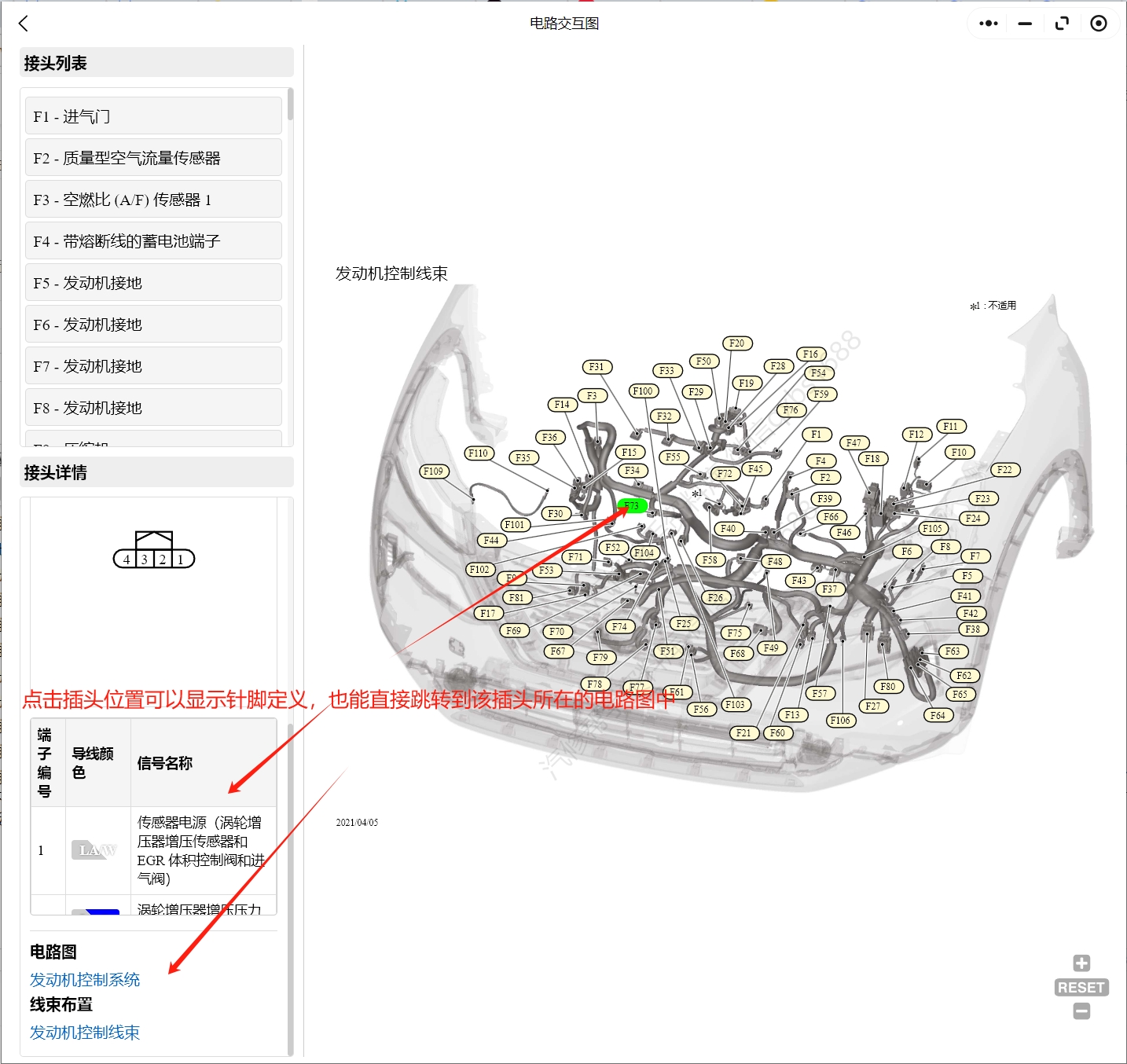Zoom out with the minus icon
This screenshot has height=1064, width=1127.
click(1081, 1011)
